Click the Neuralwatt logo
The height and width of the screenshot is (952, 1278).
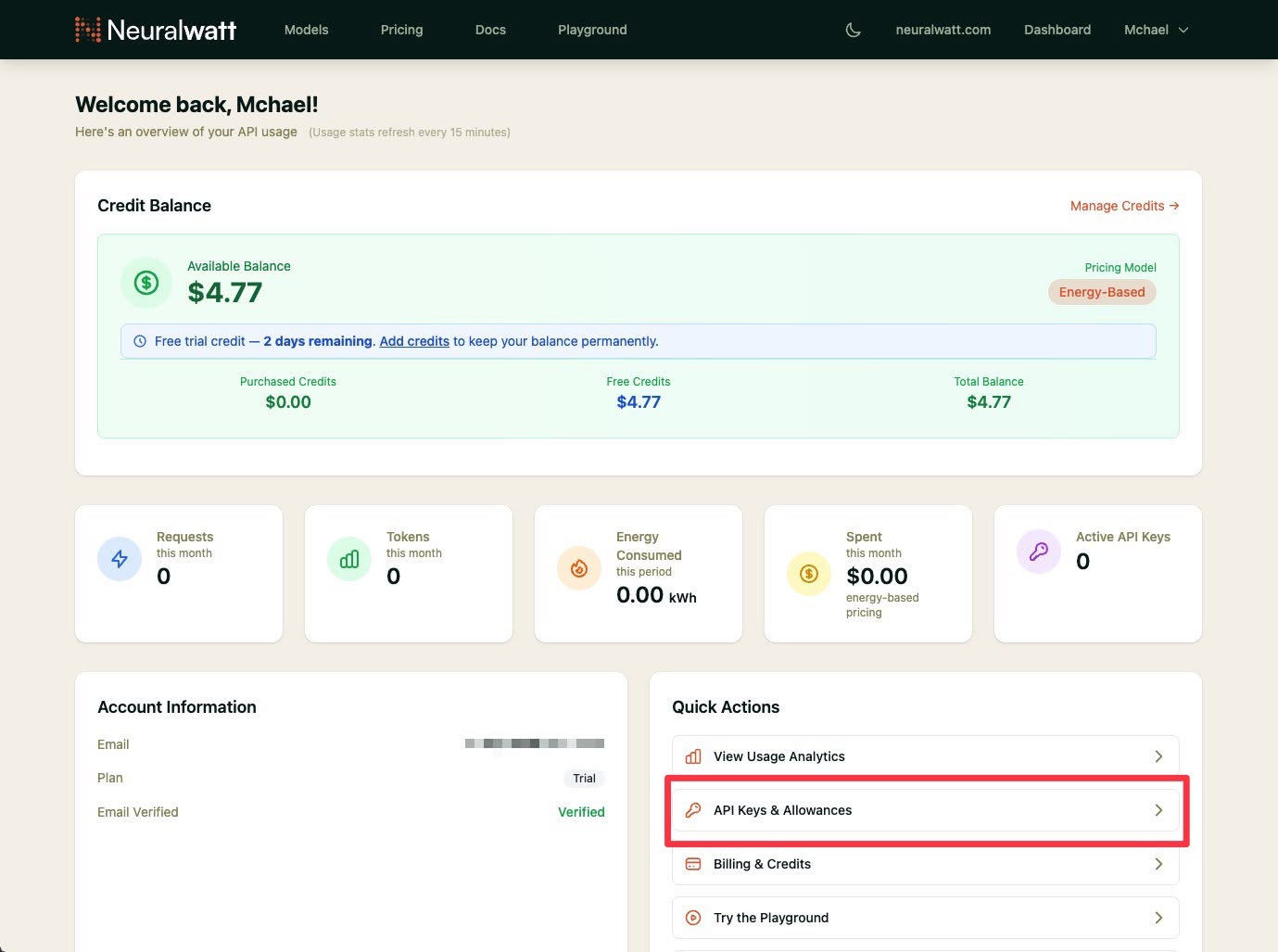[156, 30]
